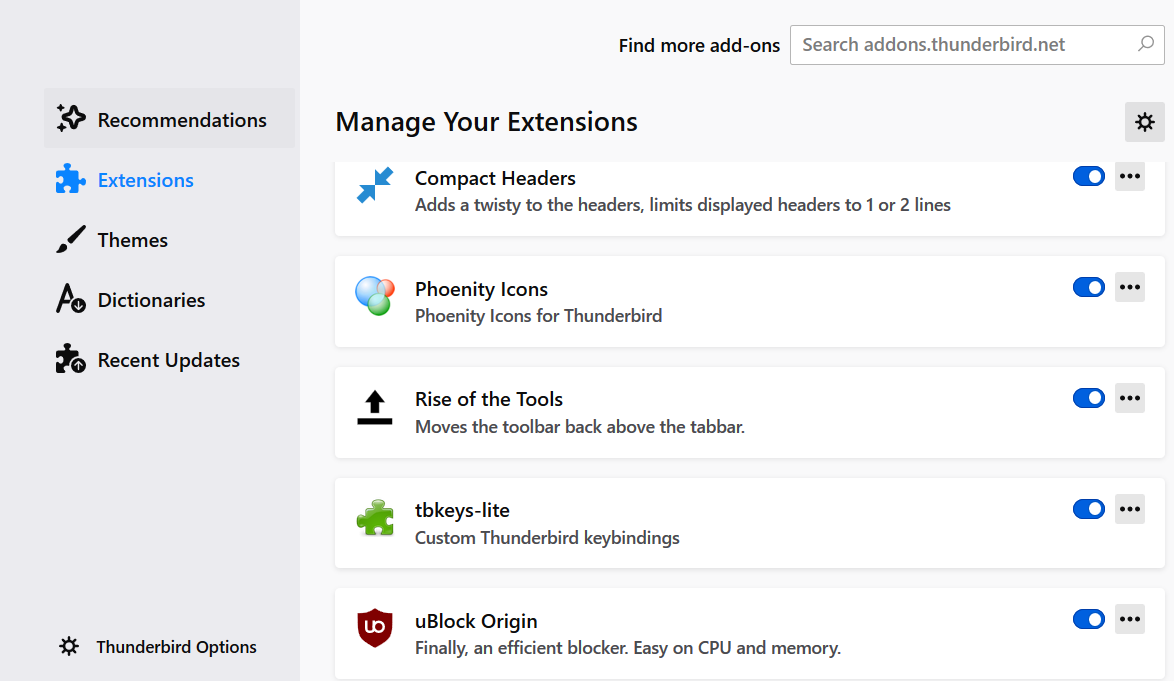Click the tbkeys-lite green puzzle icon
This screenshot has width=1174, height=681.
[x=375, y=518]
